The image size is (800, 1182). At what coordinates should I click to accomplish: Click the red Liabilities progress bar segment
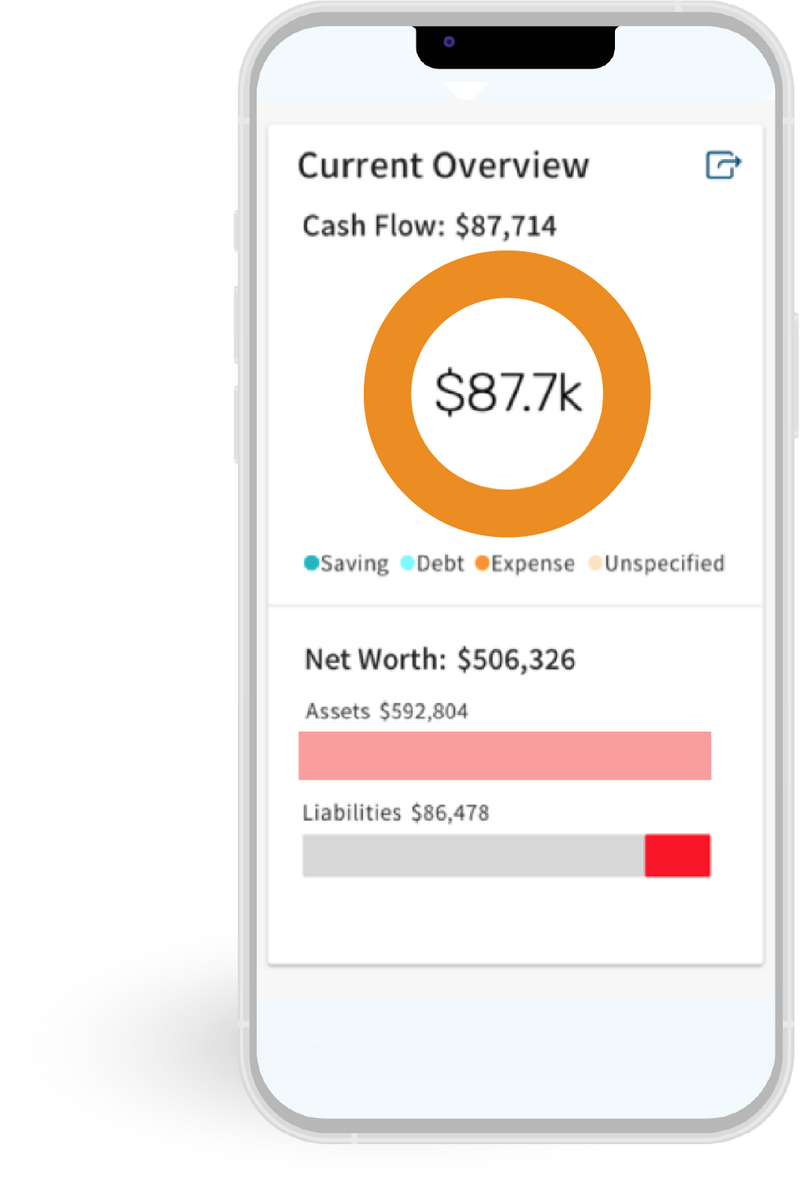click(x=678, y=855)
